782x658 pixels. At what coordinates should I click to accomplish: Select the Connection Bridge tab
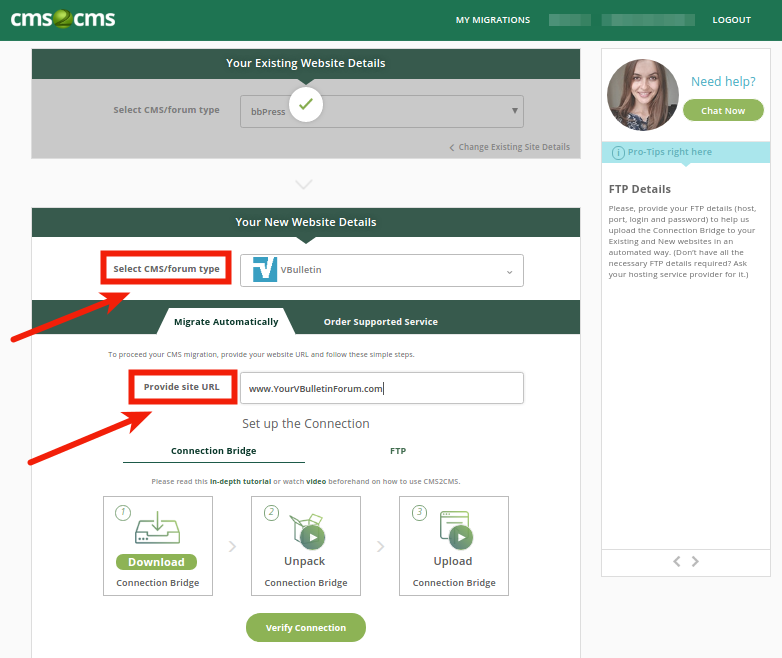coord(213,451)
